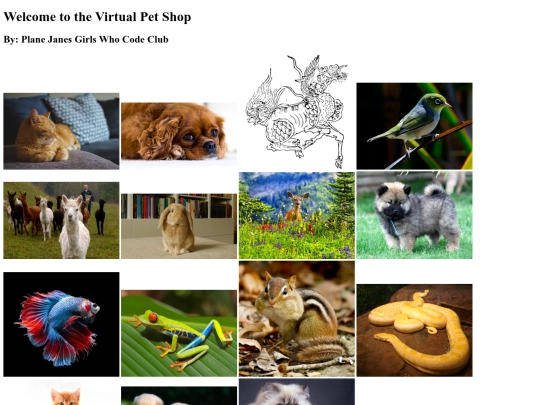Choose the chipmunk among leaves image

(x=297, y=319)
